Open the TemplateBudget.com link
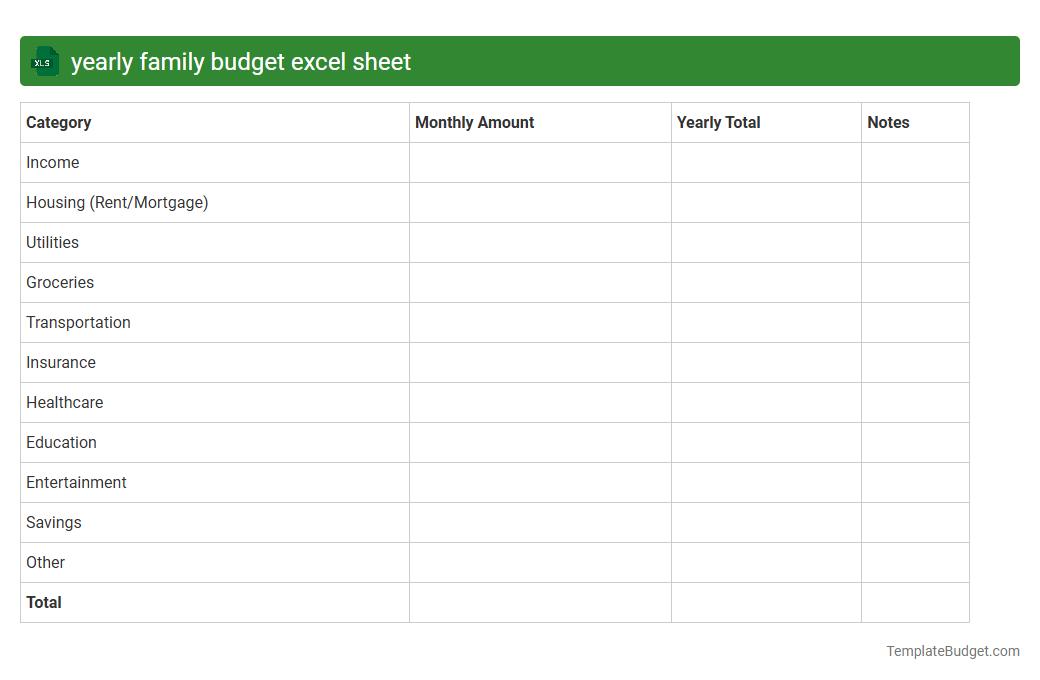The height and width of the screenshot is (680, 1040). coord(952,651)
